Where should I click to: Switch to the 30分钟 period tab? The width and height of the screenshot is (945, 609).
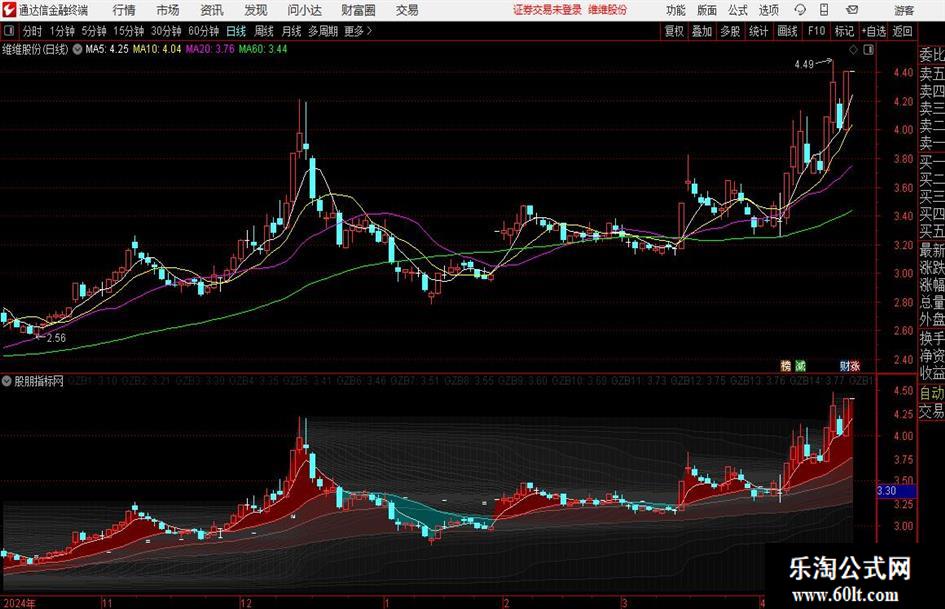pos(166,31)
